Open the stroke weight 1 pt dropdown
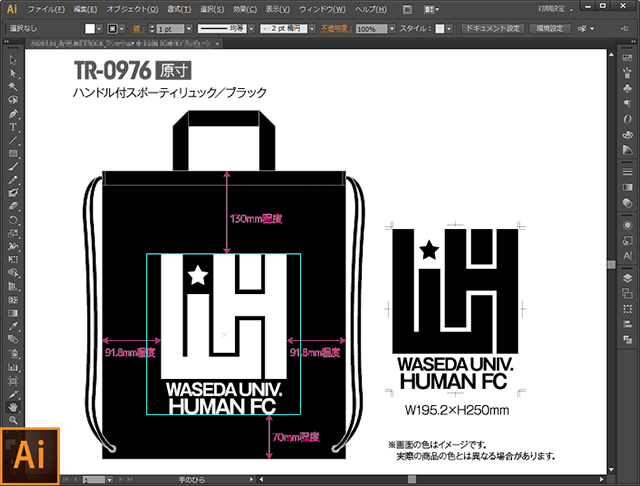This screenshot has width=640, height=486. (x=189, y=29)
